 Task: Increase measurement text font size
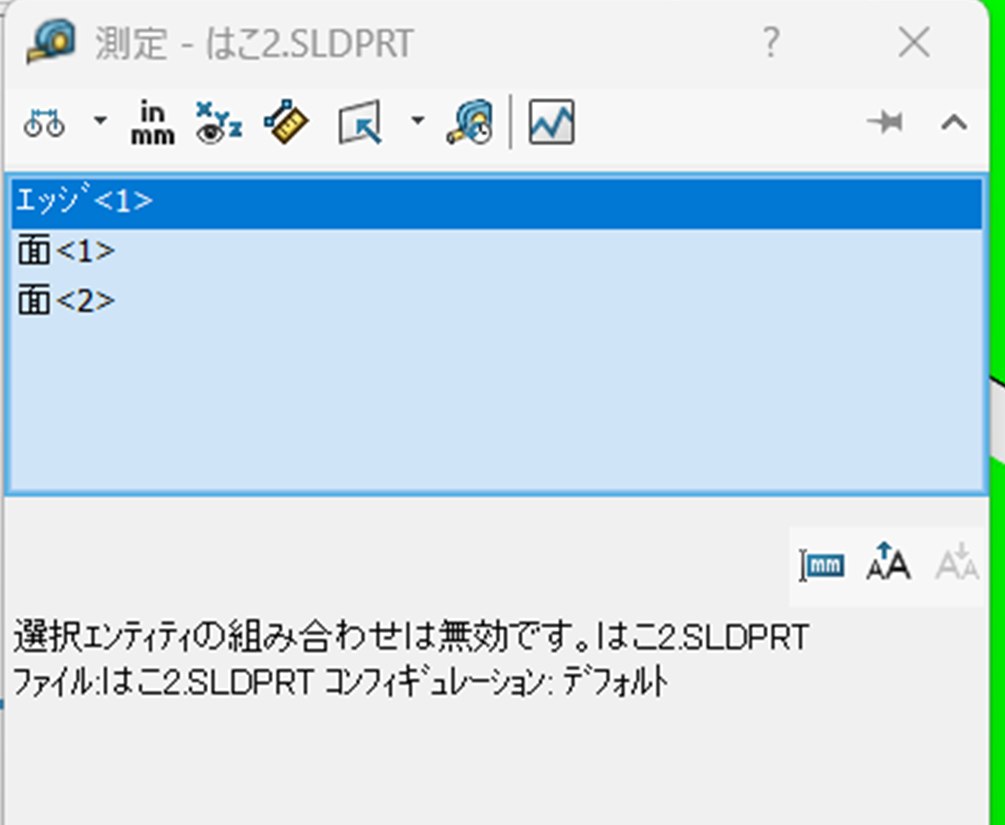coord(888,562)
